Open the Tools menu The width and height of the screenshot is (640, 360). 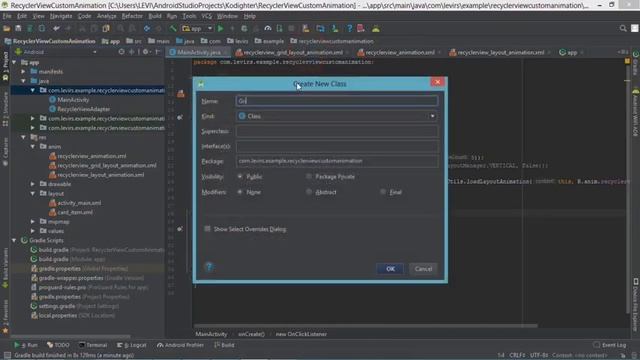pyautogui.click(x=189, y=16)
